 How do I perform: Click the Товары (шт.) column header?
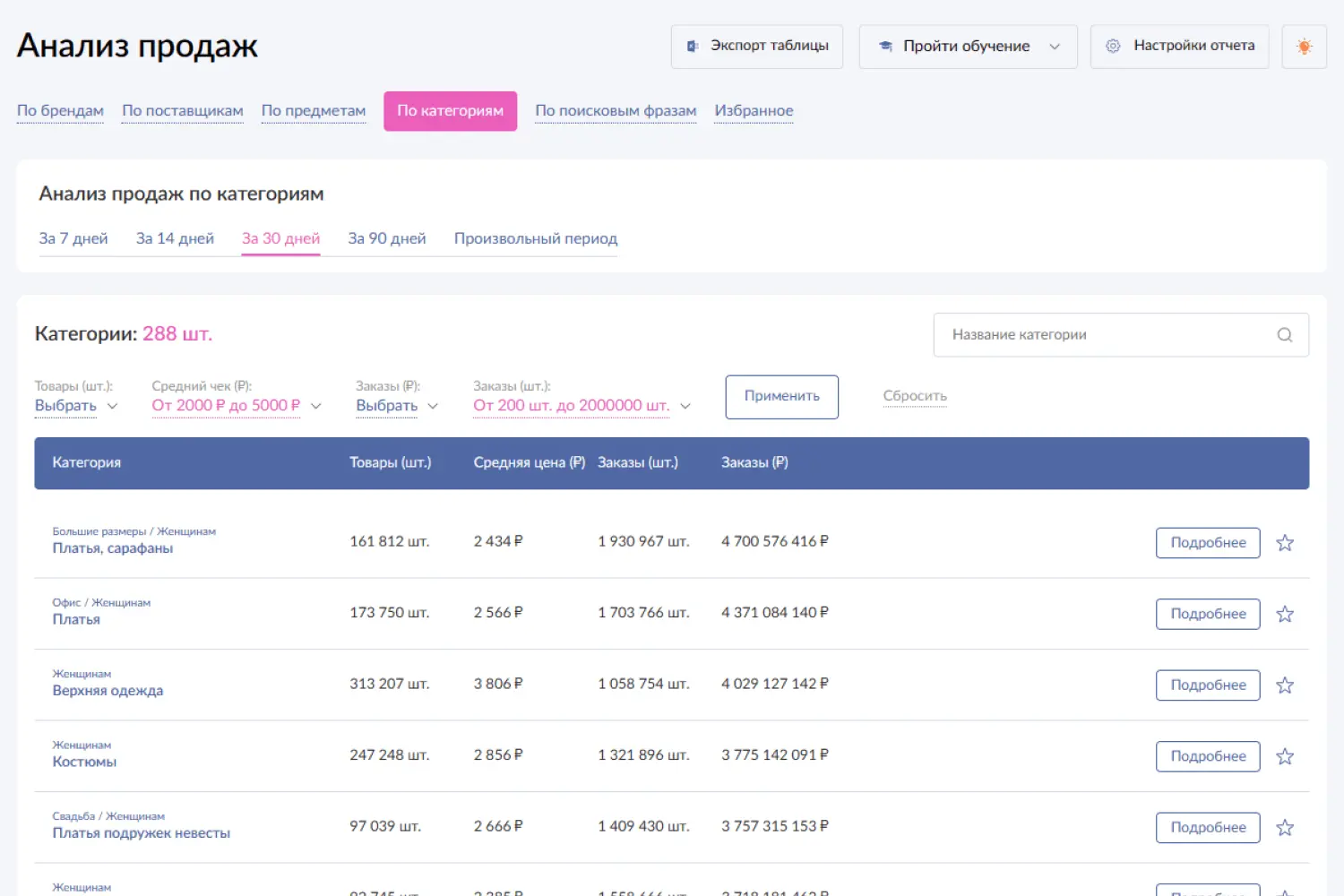coord(391,462)
